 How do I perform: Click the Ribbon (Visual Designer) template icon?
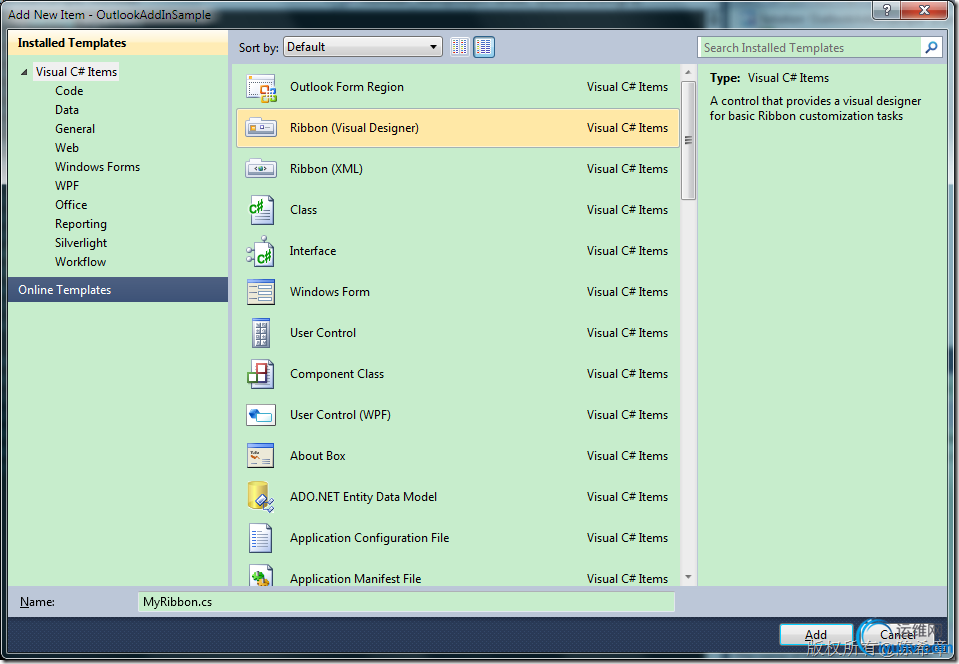[261, 128]
